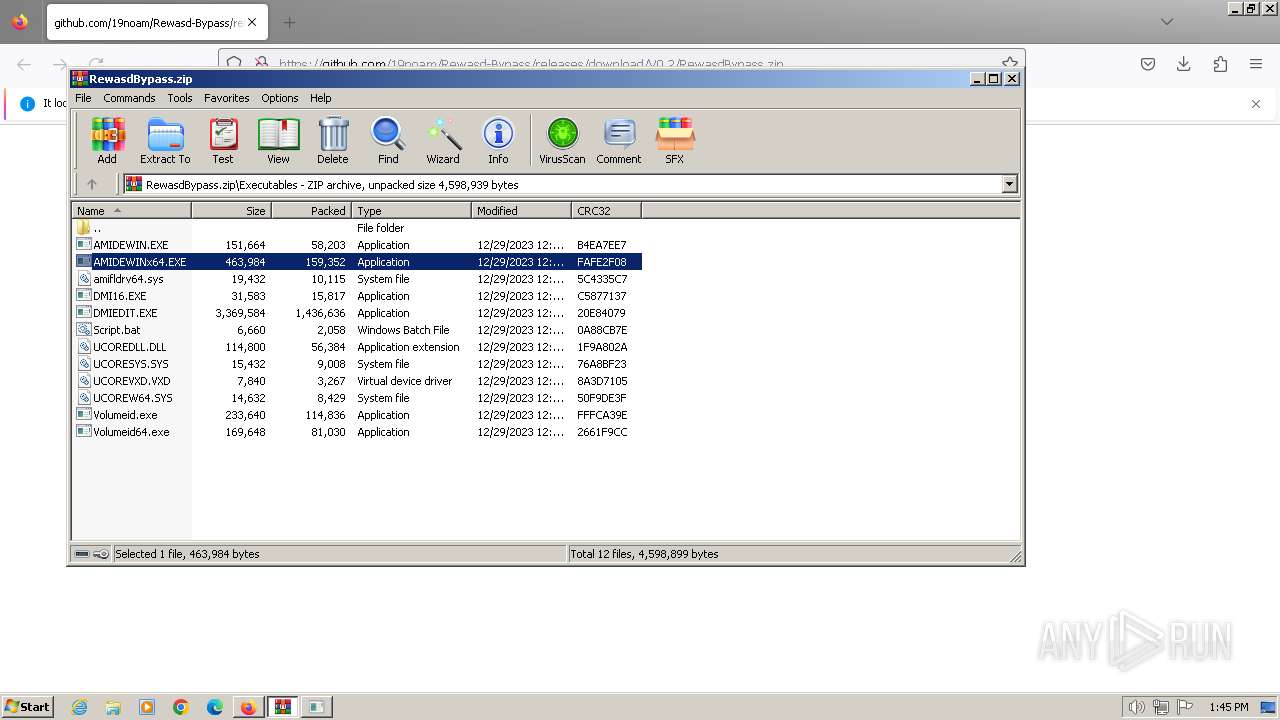Select AMIDEWINx64.EXE in the file list
This screenshot has width=1280, height=720.
point(357,262)
